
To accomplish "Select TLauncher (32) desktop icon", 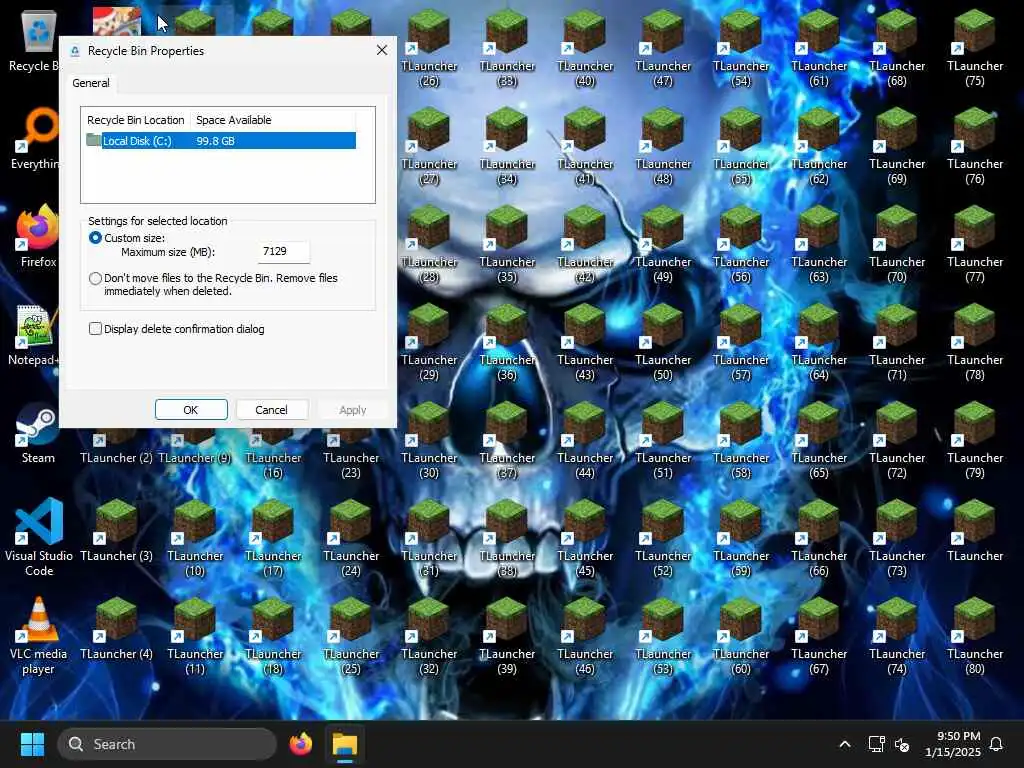I will tap(429, 635).
